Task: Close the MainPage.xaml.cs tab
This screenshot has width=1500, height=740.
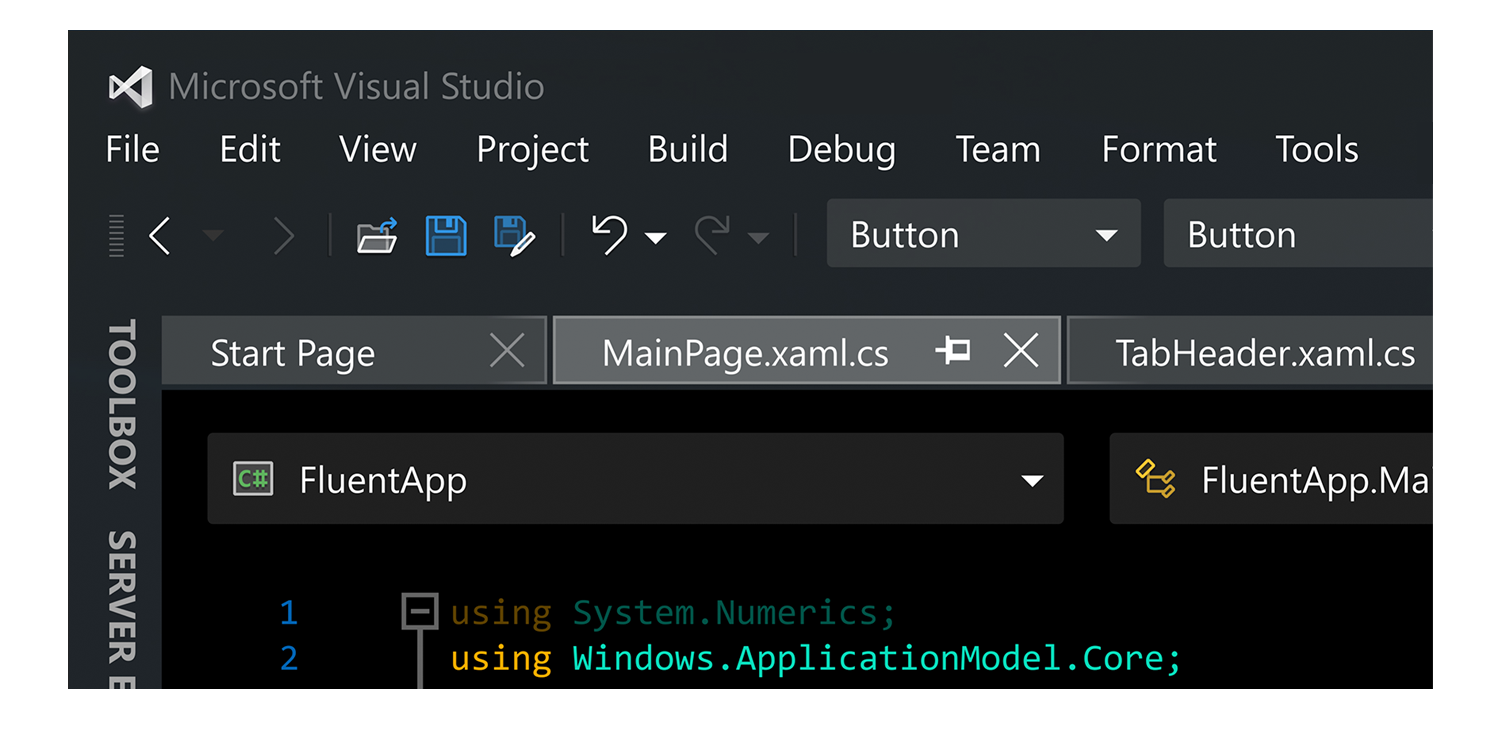Action: 1021,351
